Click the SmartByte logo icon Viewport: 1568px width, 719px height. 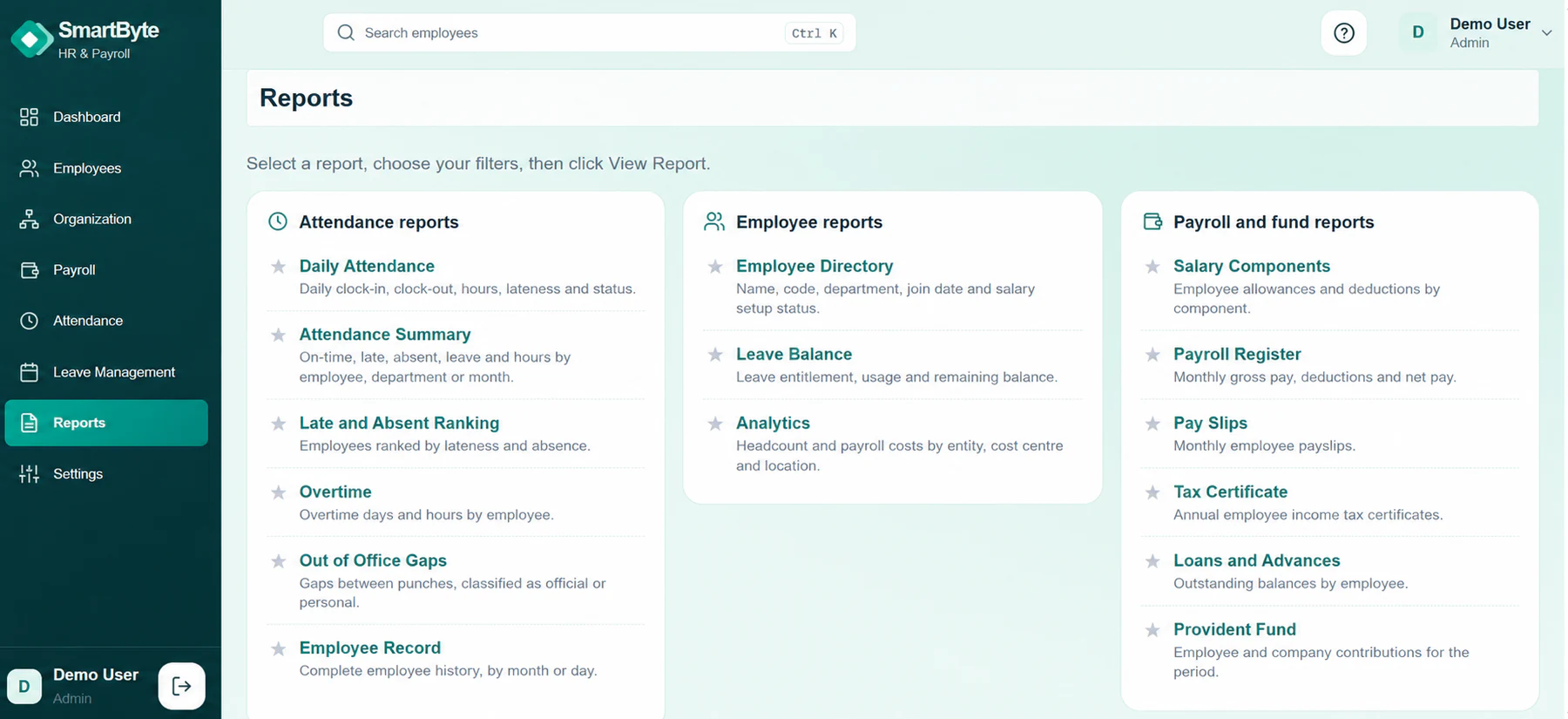click(31, 39)
